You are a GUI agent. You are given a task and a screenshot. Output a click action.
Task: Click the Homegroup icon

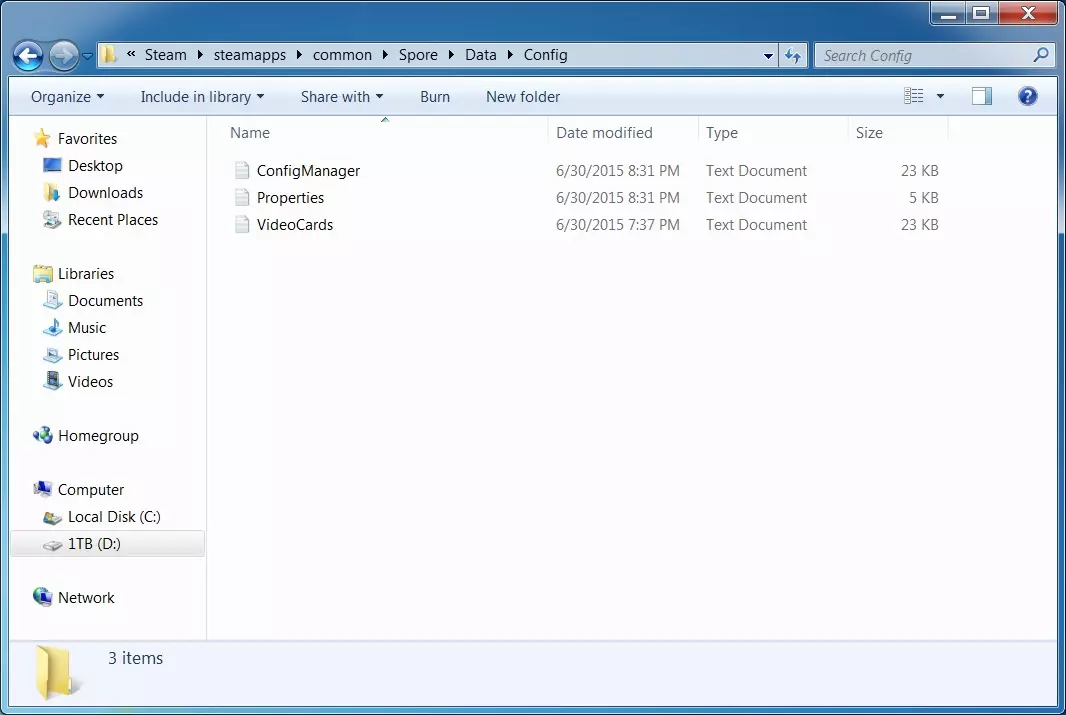[x=42, y=435]
